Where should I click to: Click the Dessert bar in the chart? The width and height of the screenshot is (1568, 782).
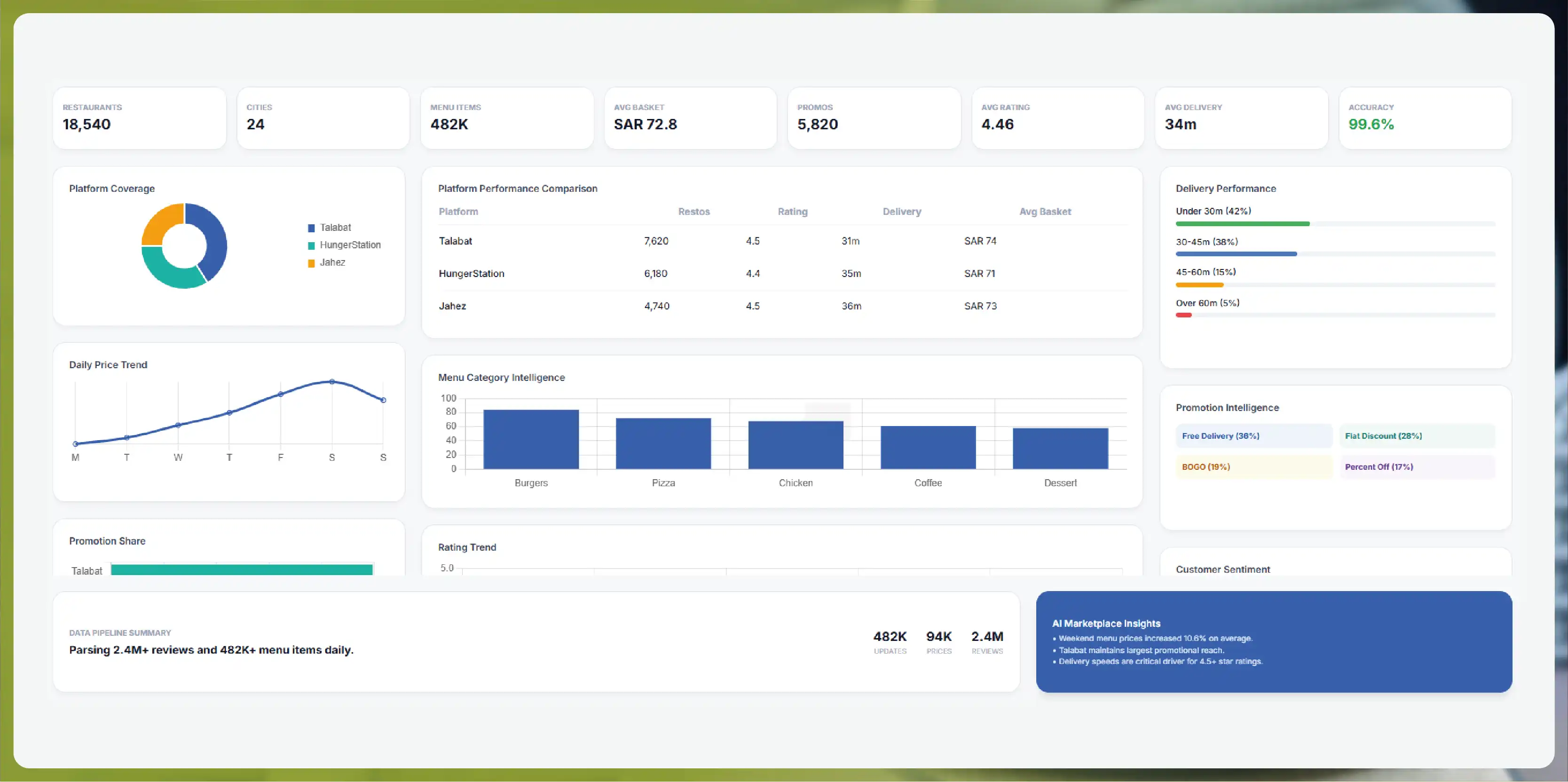click(x=1060, y=449)
